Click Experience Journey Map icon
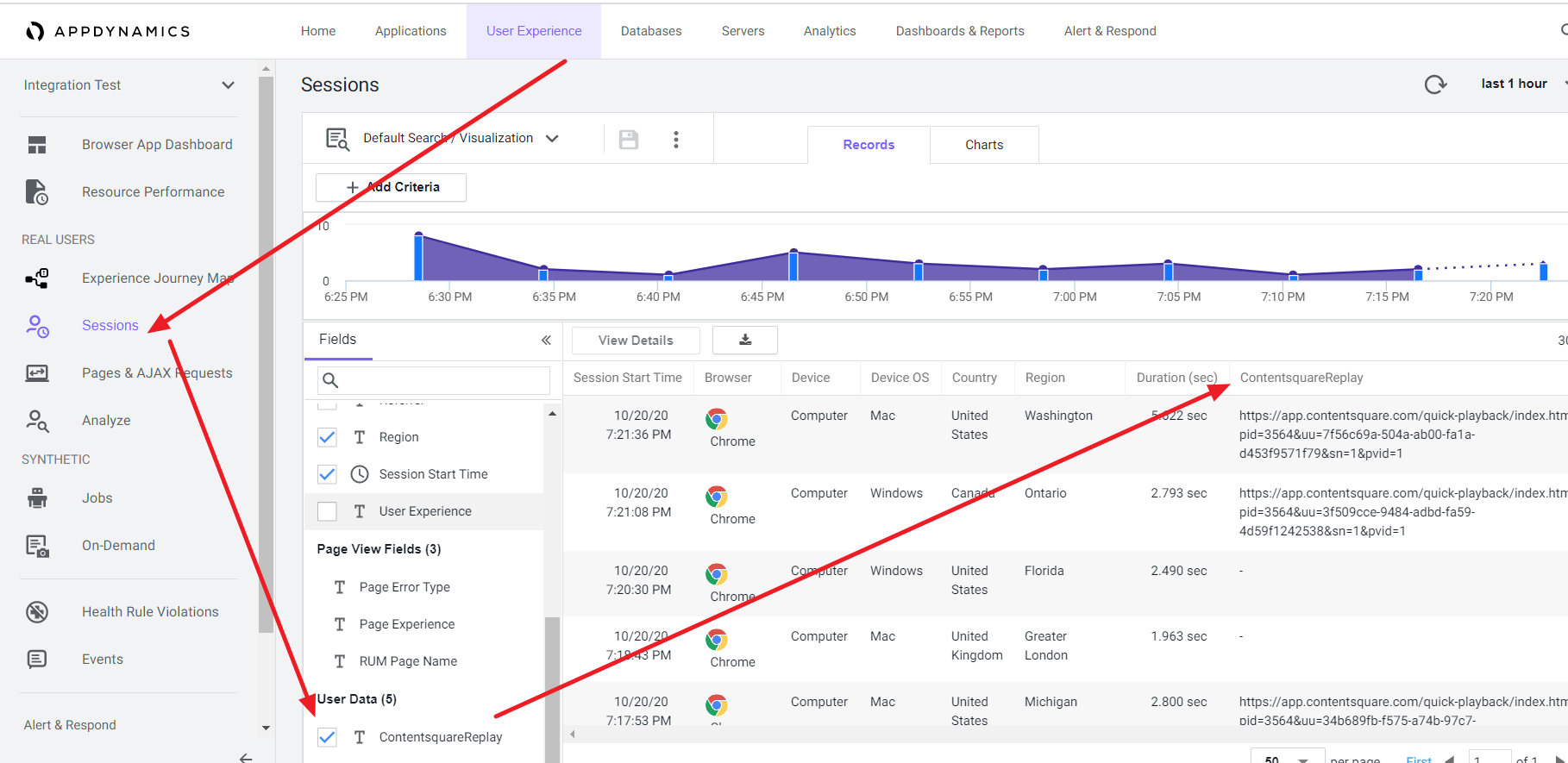 click(37, 278)
